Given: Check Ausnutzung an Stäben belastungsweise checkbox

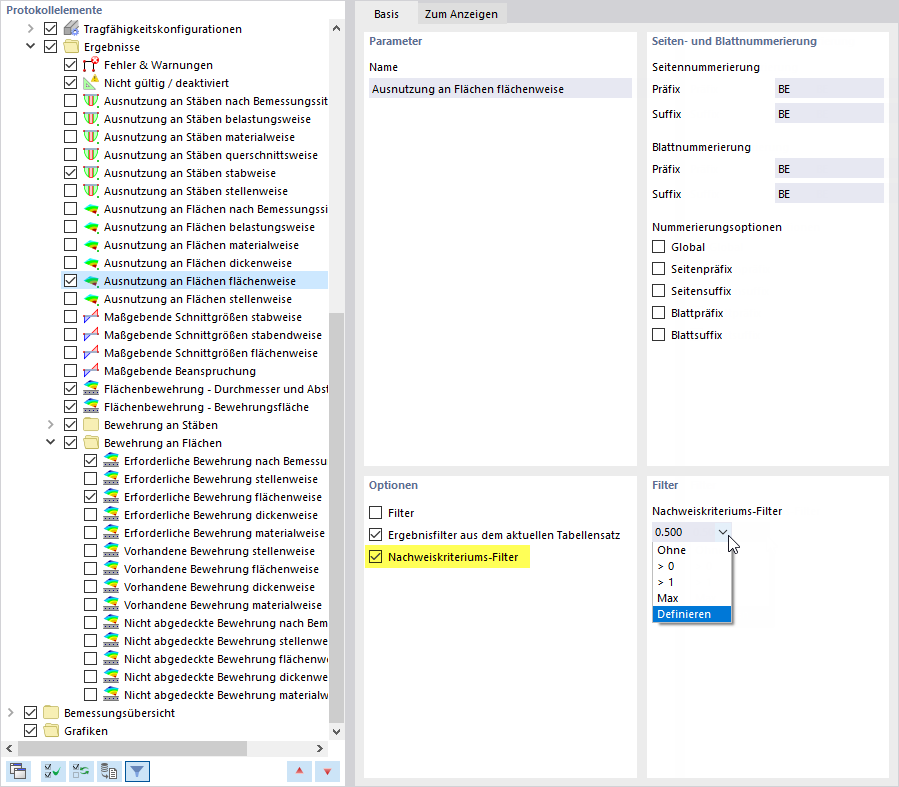Looking at the screenshot, I should (71, 119).
